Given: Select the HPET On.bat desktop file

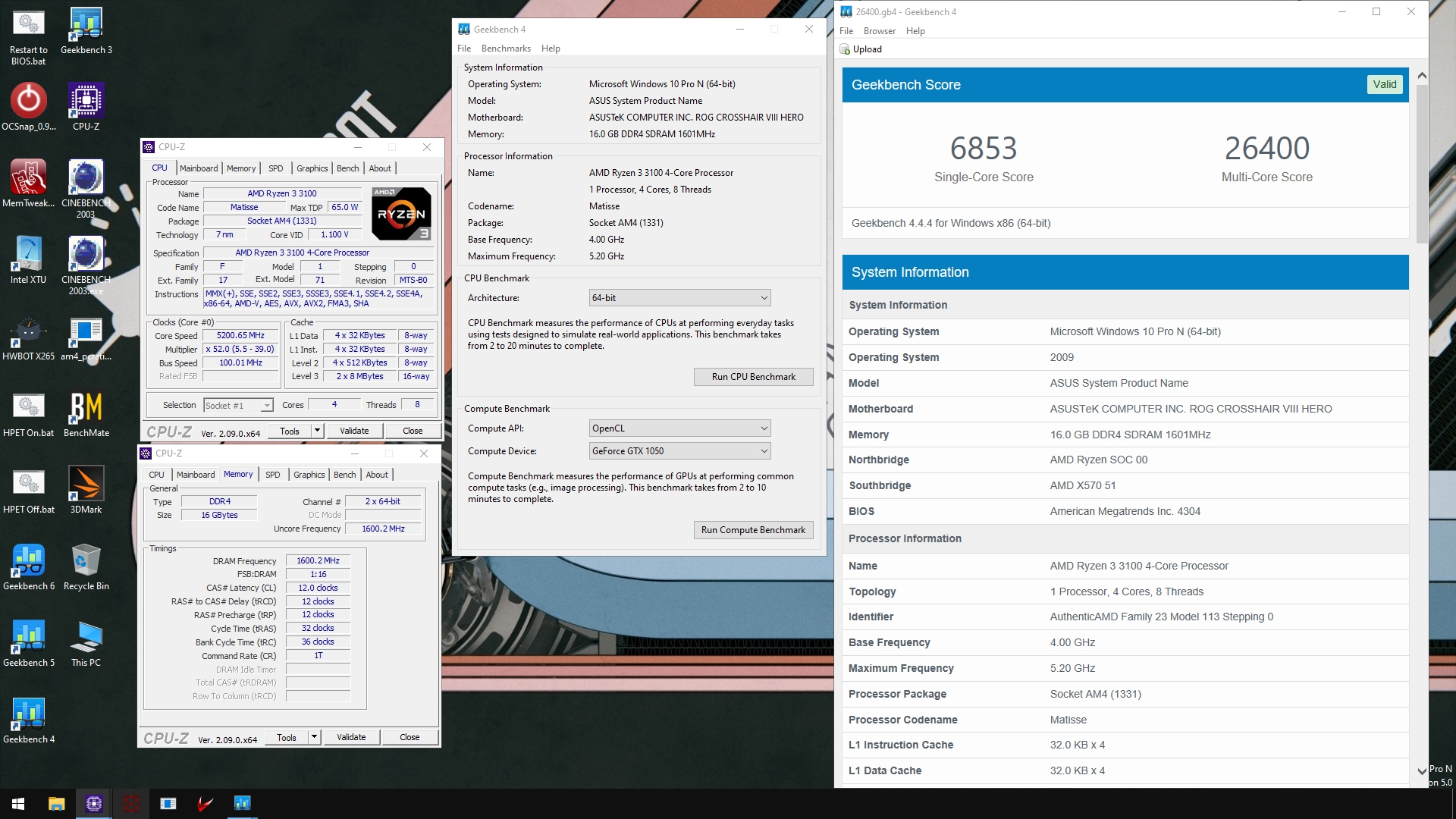Looking at the screenshot, I should click(28, 414).
